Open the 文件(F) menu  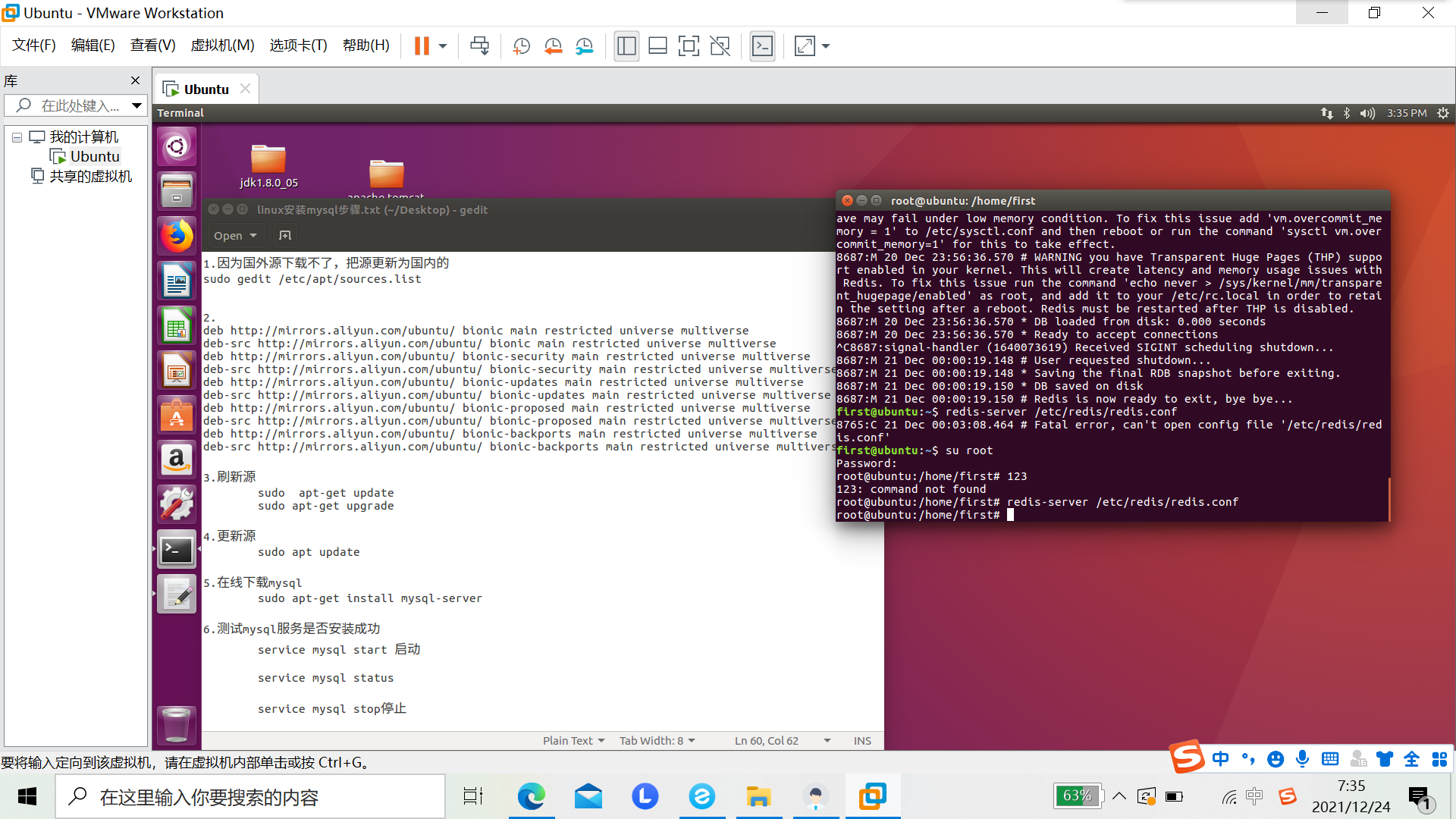34,45
